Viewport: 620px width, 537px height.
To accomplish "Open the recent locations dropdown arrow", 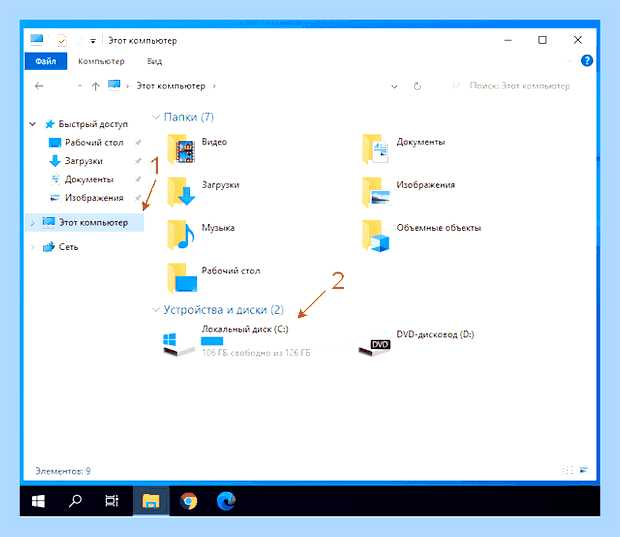I will (x=79, y=86).
